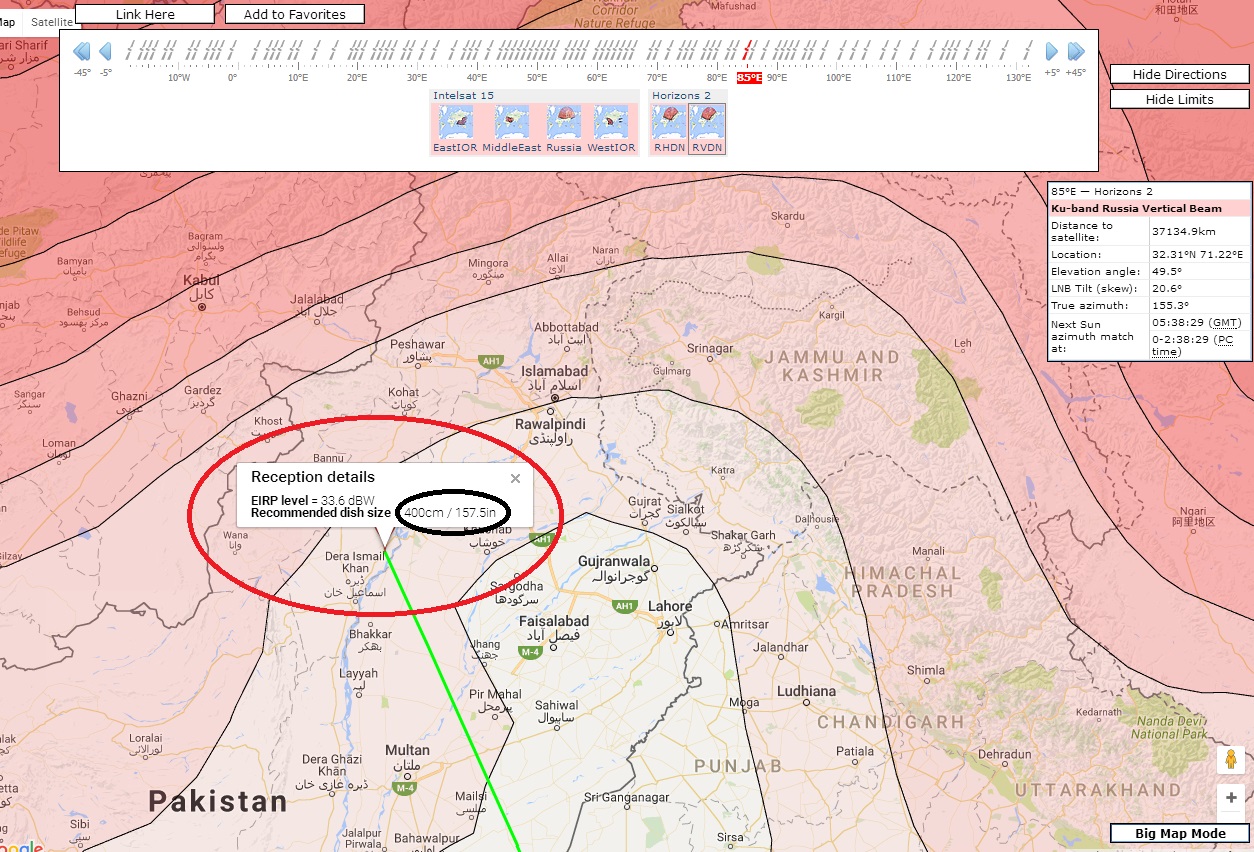The height and width of the screenshot is (852, 1254).
Task: Click the Link Here button
Action: (145, 14)
